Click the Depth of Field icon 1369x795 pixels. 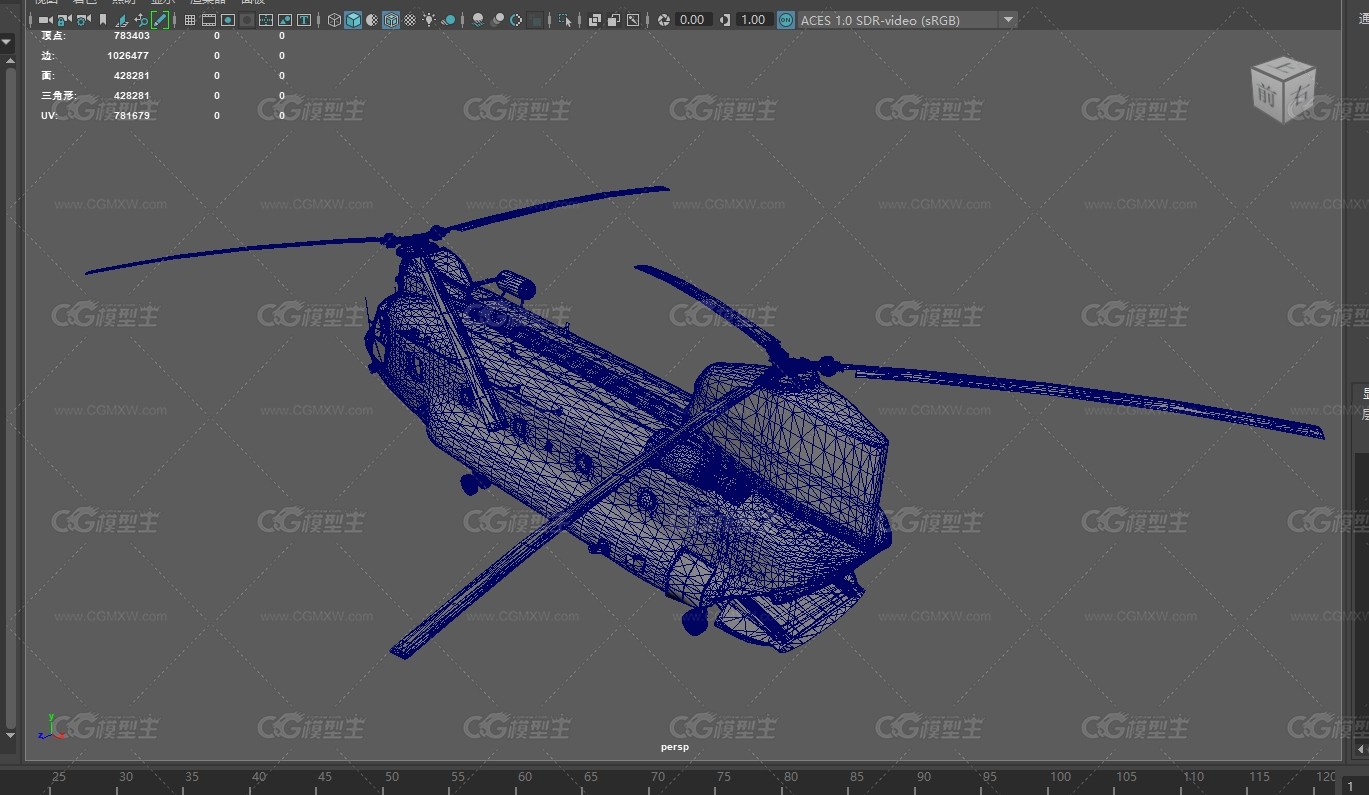535,20
